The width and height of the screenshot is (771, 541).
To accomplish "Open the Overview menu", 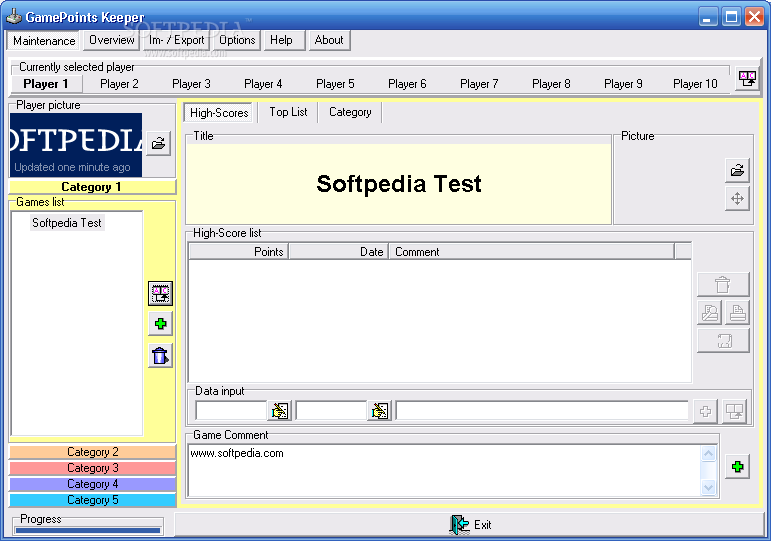I will (x=112, y=40).
